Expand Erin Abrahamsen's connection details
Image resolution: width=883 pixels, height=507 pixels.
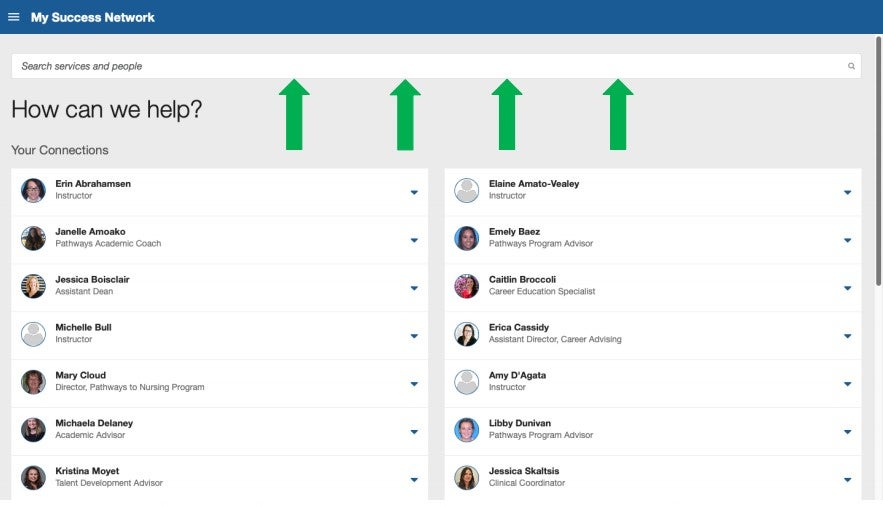click(414, 192)
